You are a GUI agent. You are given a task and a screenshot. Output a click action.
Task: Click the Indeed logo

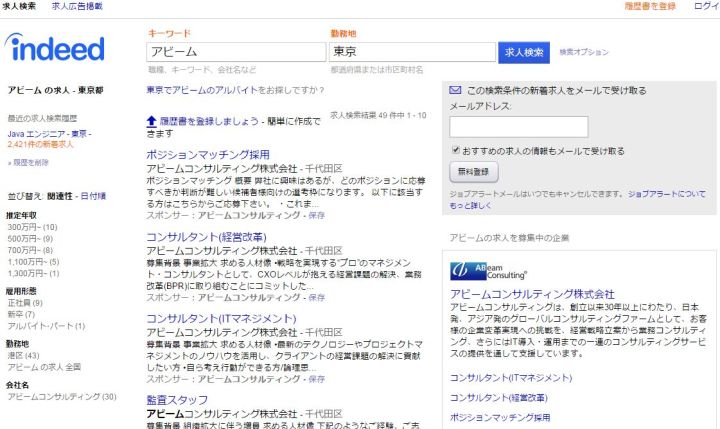tap(55, 47)
